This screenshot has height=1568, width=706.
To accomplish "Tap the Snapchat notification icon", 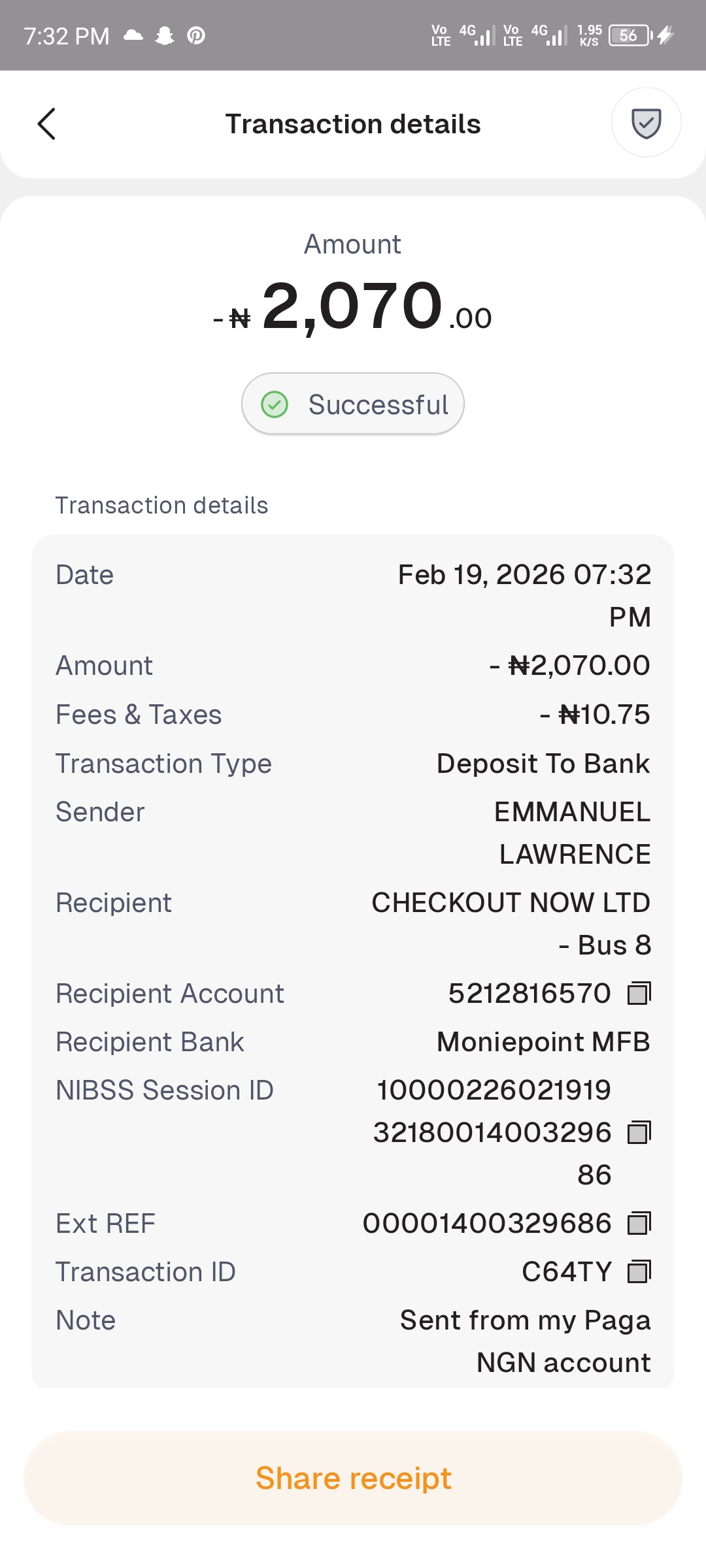I will [165, 35].
